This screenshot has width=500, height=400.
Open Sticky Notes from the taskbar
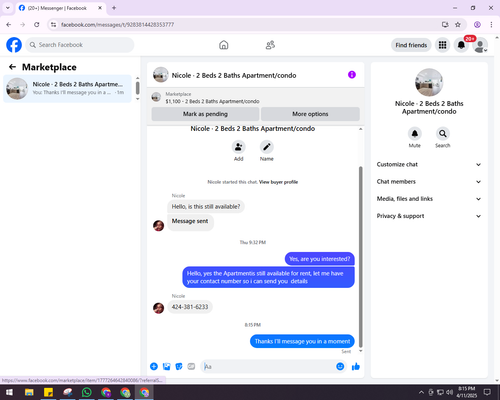point(48,392)
